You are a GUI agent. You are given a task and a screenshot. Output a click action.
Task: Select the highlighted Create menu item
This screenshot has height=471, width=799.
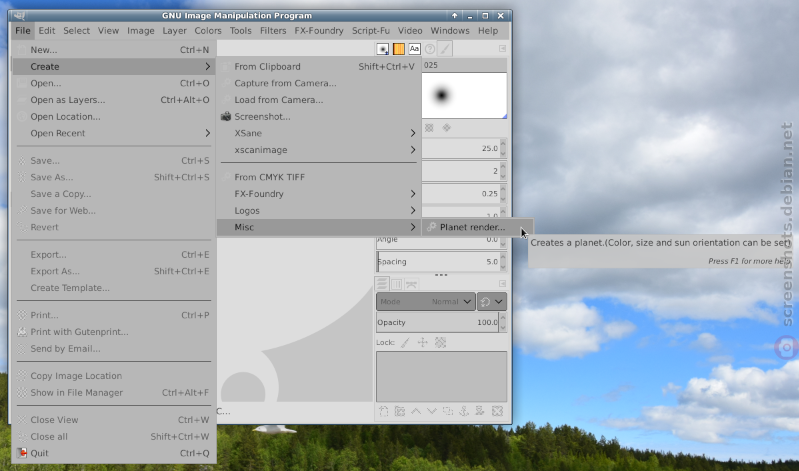113,66
